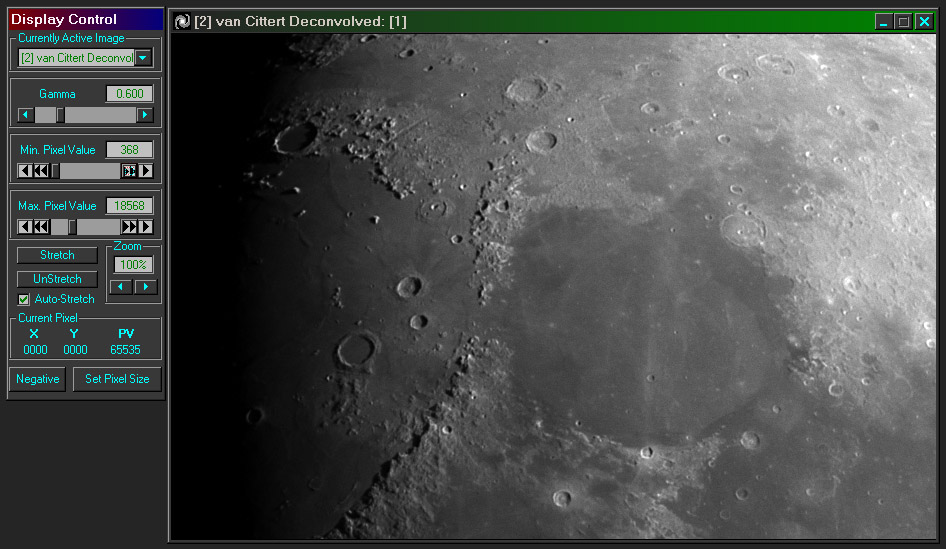
Task: Click the Gamma value input field
Action: [x=130, y=94]
